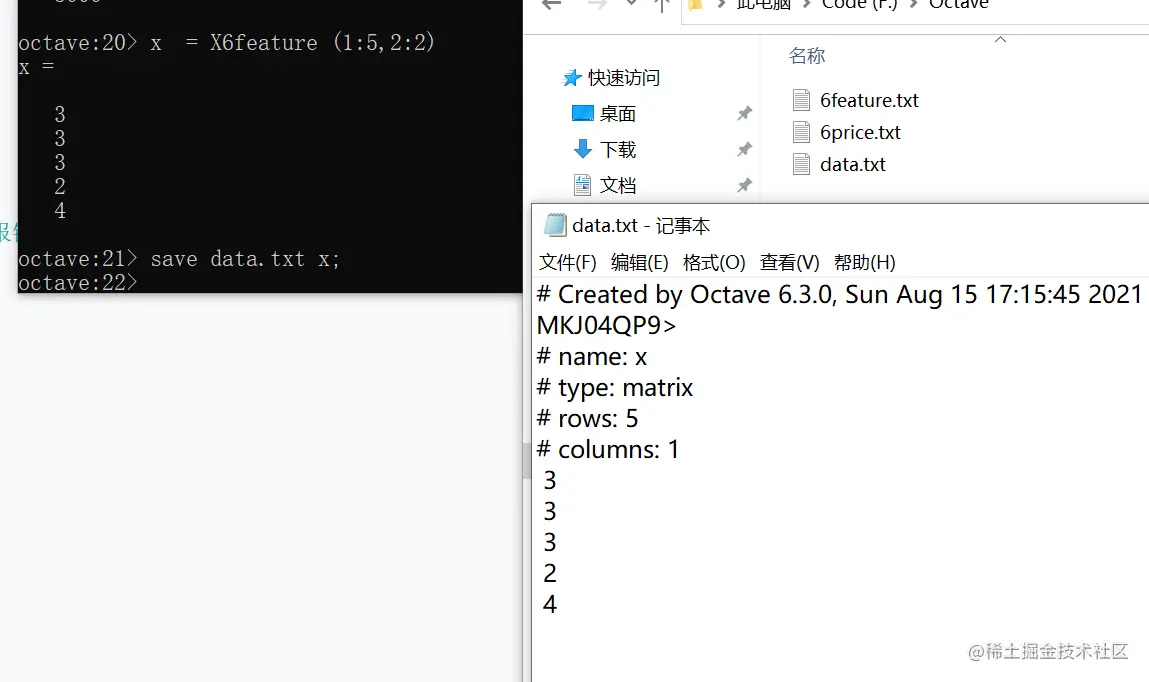Click the Quick access star icon
The image size is (1149, 682).
[x=572, y=78]
